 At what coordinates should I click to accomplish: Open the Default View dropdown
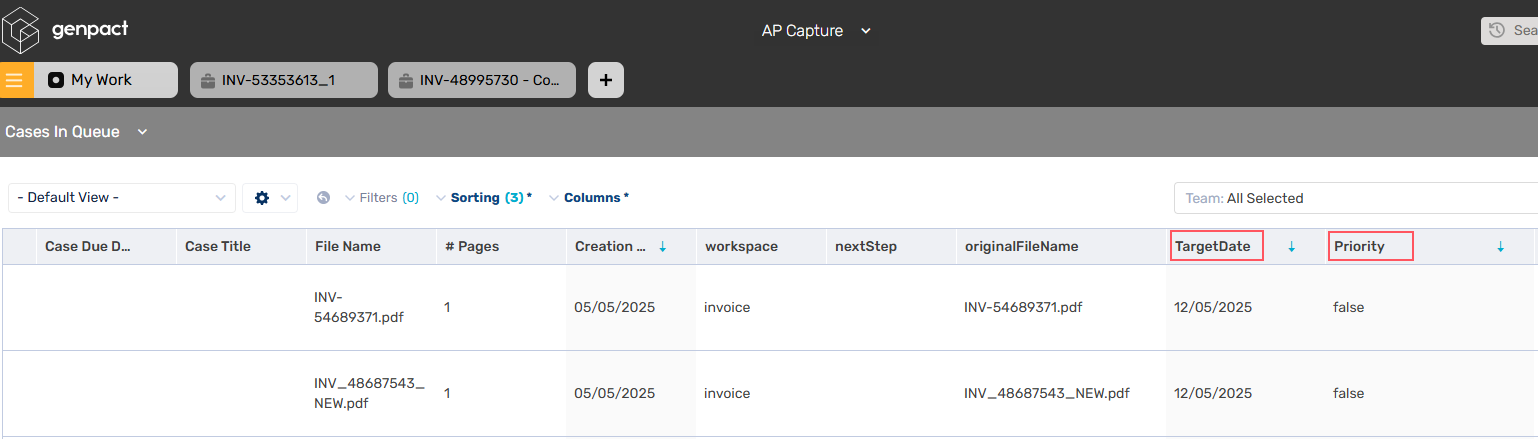click(122, 198)
